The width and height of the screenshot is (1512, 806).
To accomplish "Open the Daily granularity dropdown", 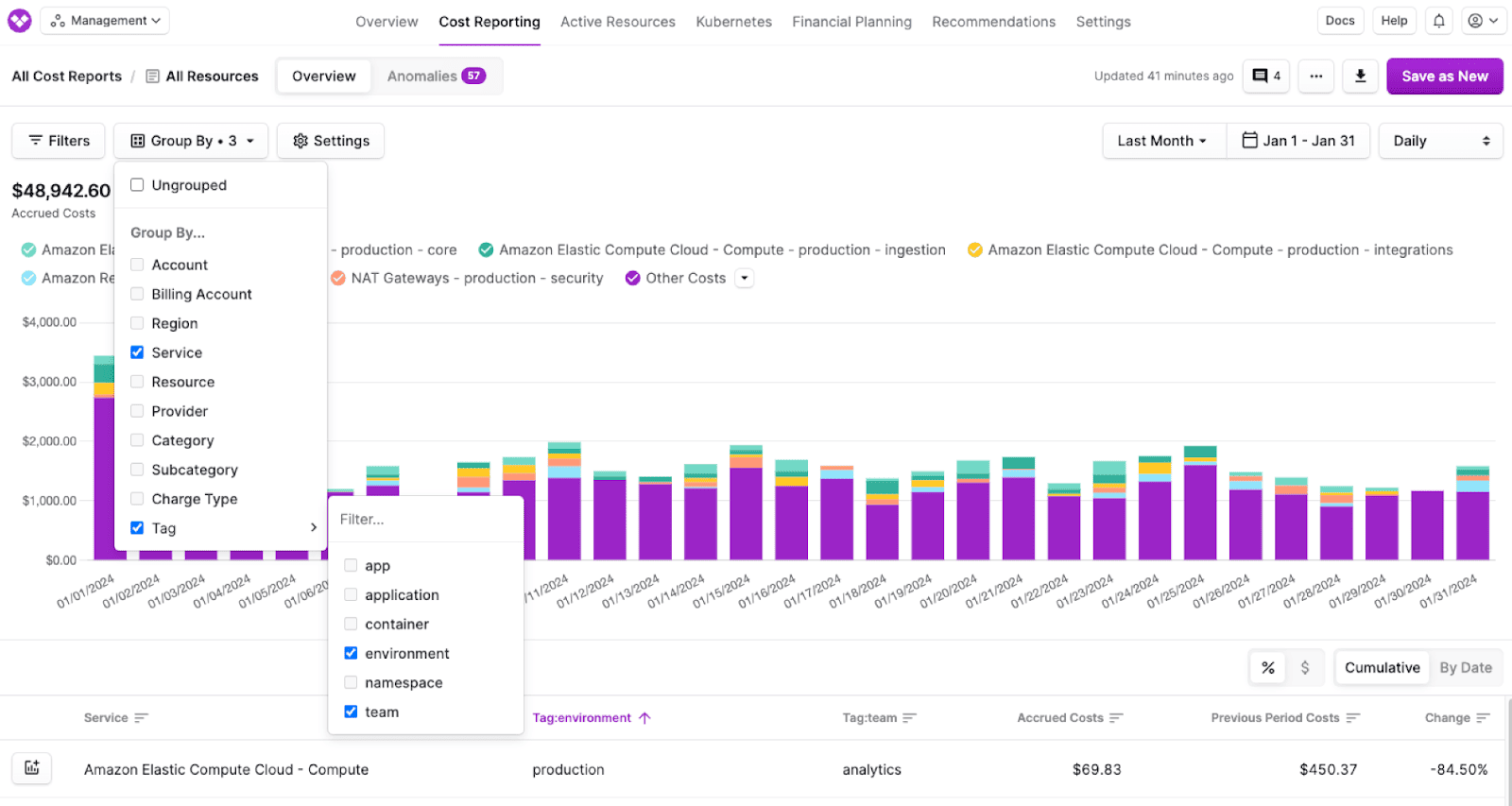I will coord(1440,141).
